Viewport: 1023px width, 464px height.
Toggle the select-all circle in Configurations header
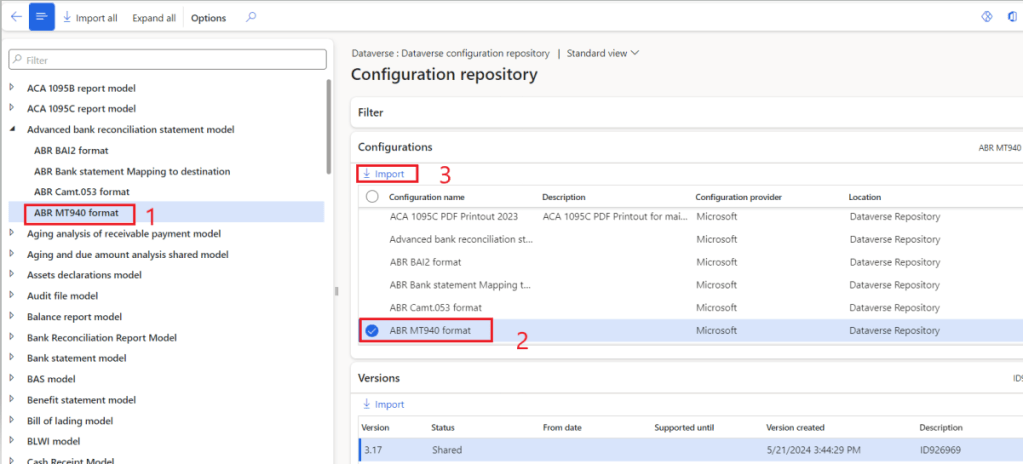tap(372, 197)
